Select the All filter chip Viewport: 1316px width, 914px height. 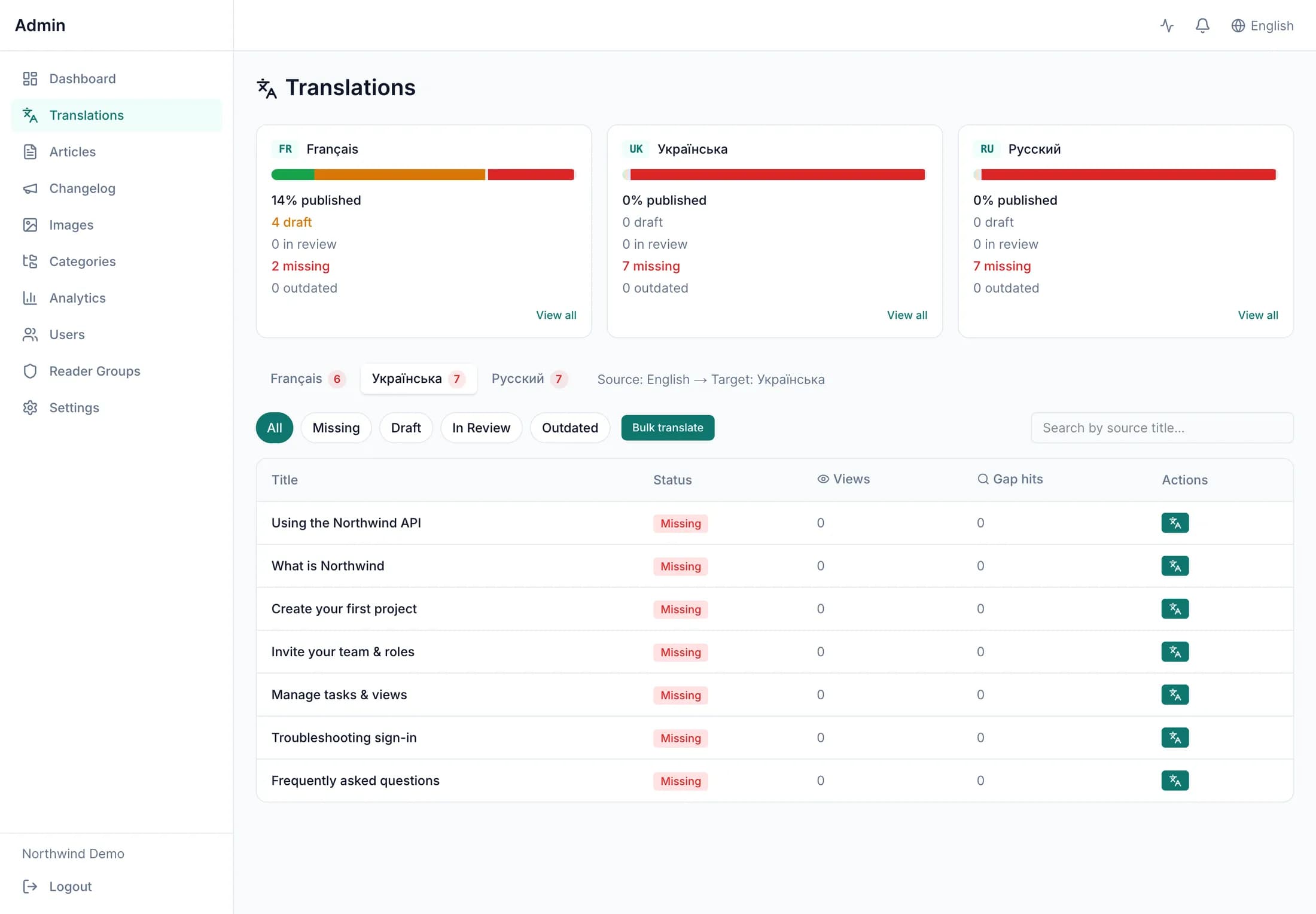275,428
